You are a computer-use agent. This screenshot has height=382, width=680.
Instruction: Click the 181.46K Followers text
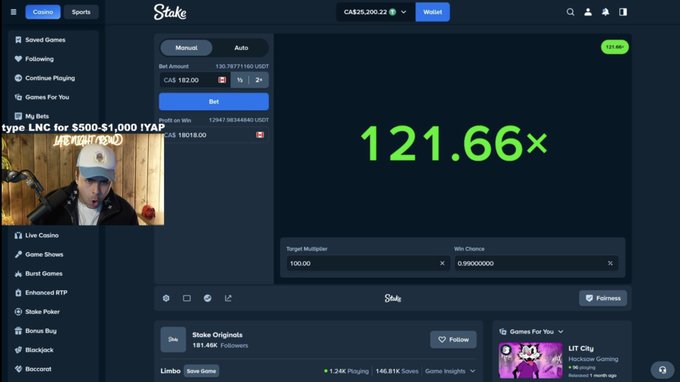pos(220,346)
